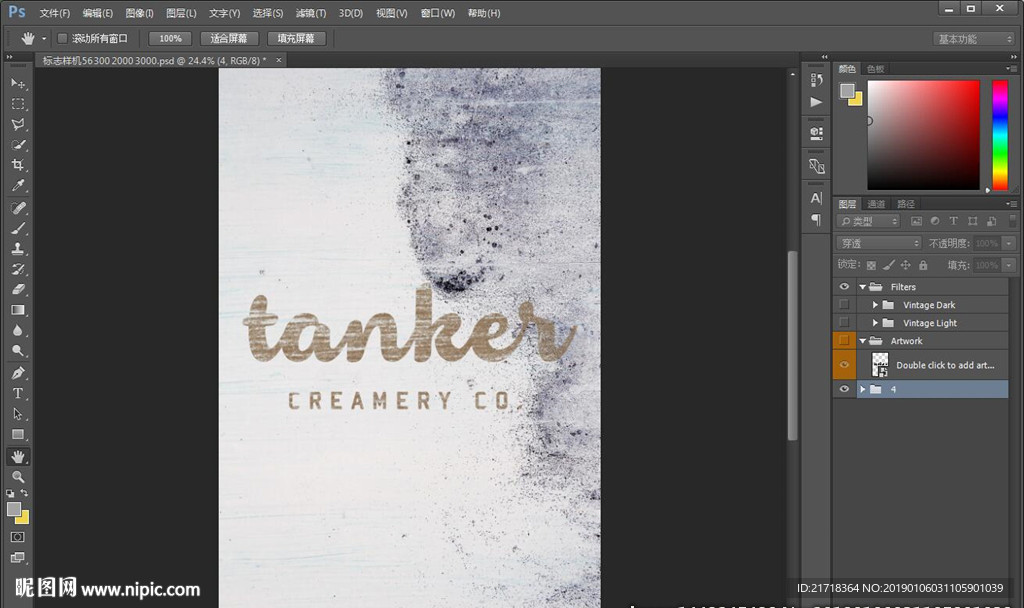Select the Clone Stamp tool

coord(18,248)
